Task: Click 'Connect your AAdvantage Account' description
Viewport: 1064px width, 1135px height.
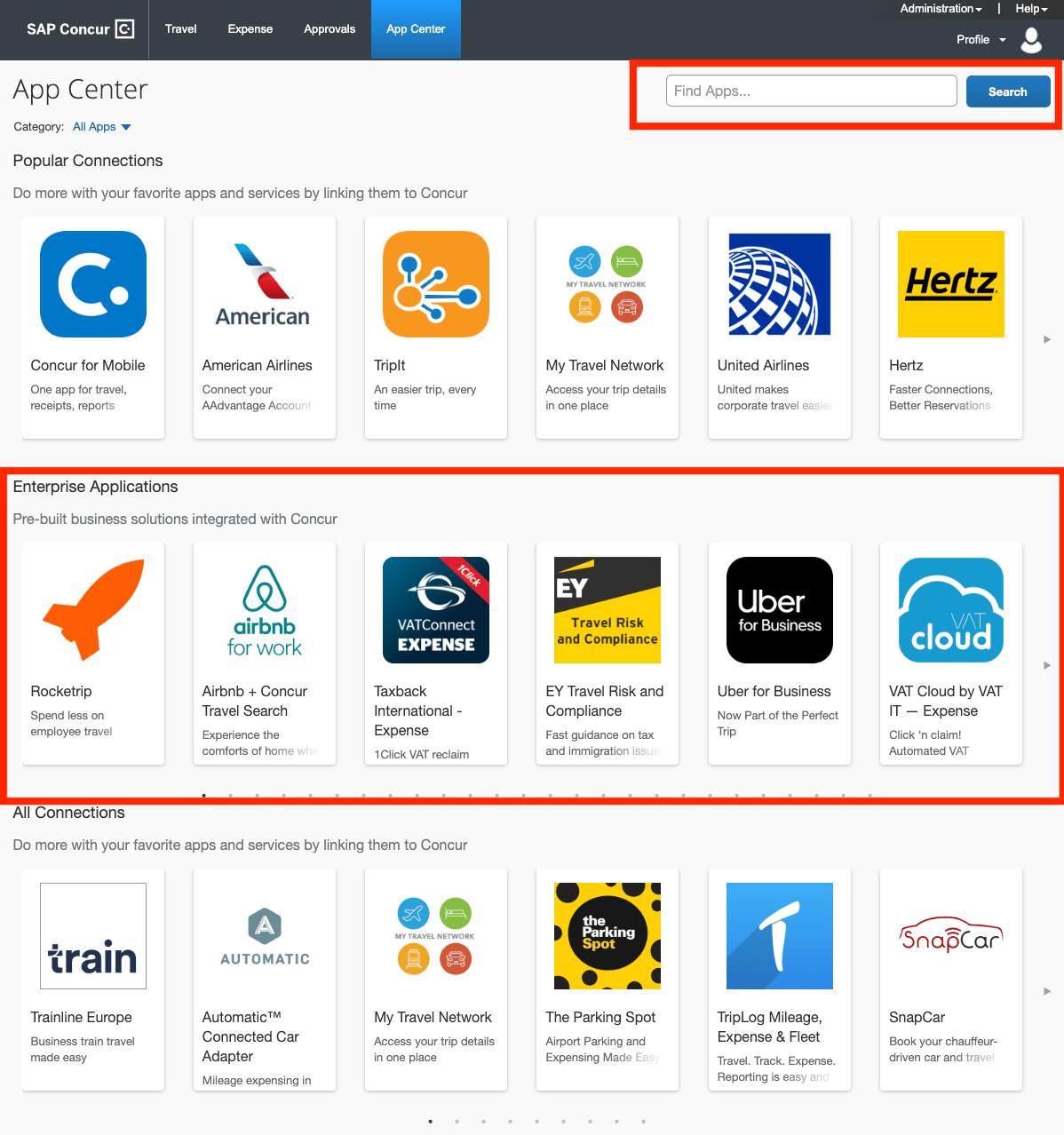Action: 257,398
